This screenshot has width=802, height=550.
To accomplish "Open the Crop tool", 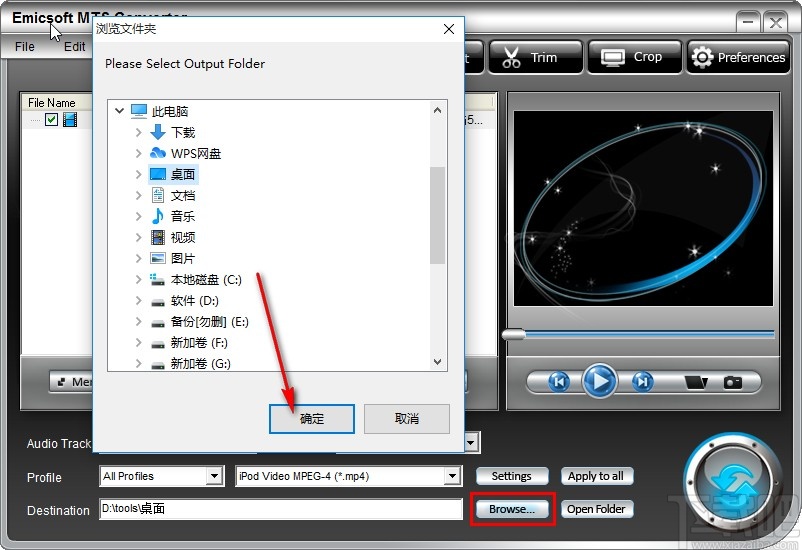I will pyautogui.click(x=634, y=57).
